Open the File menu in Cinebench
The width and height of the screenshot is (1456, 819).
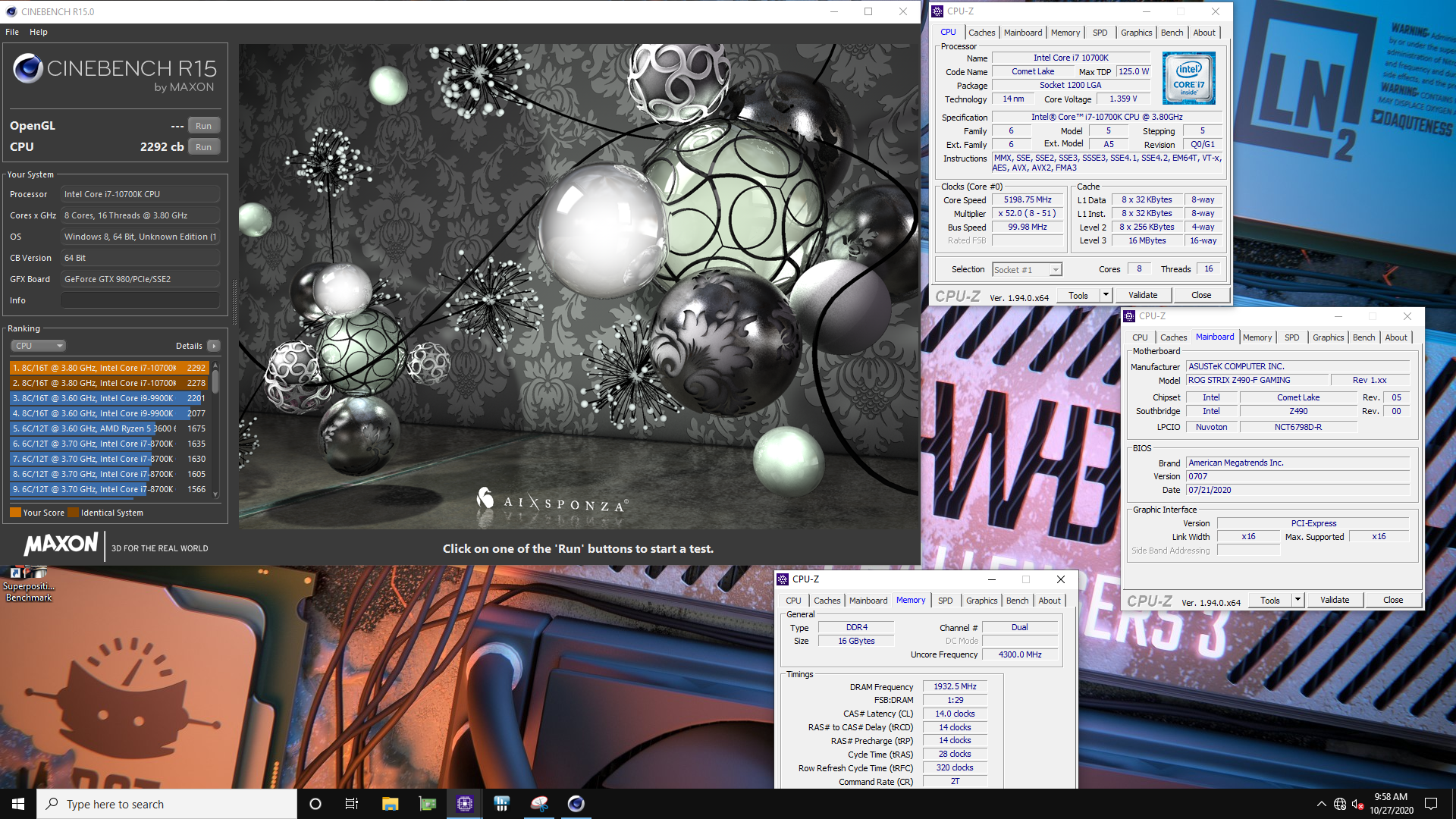[x=12, y=32]
